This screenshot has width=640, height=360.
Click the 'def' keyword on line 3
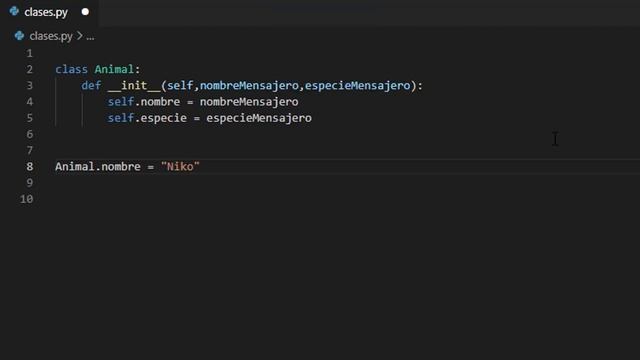(x=91, y=86)
